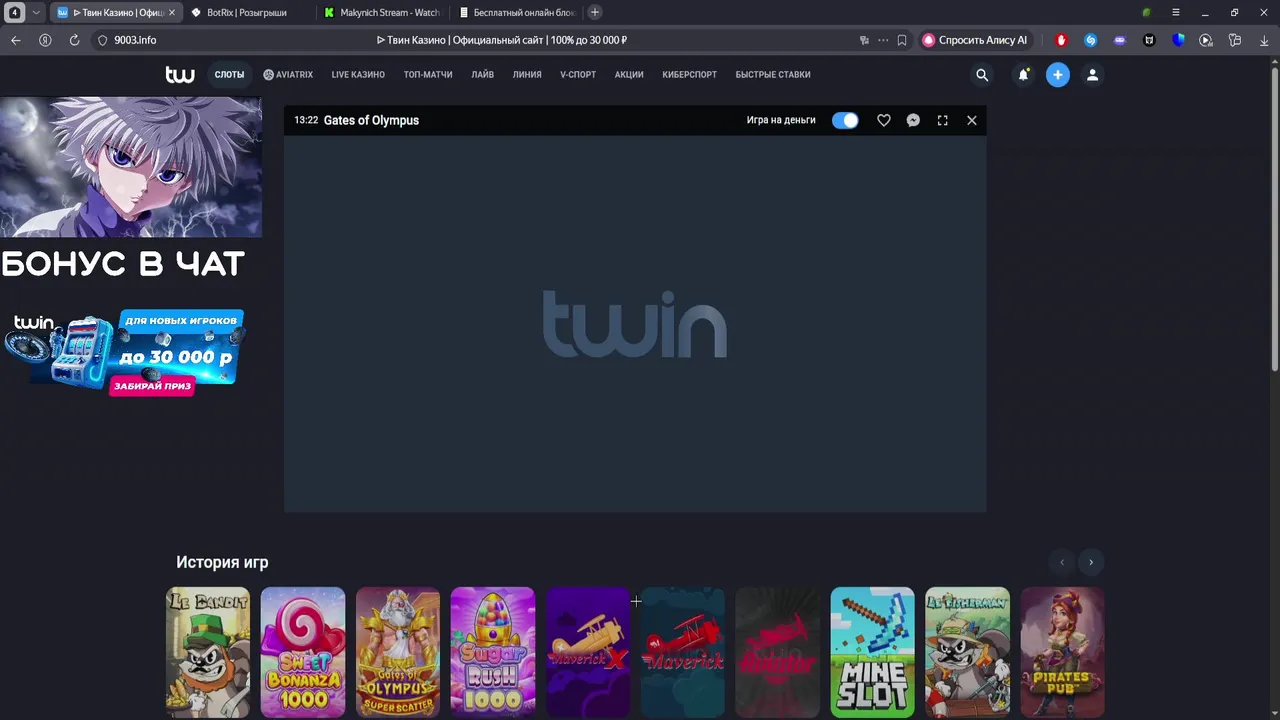Go to LIVE КАЗИНО section
The image size is (1280, 720).
point(358,75)
